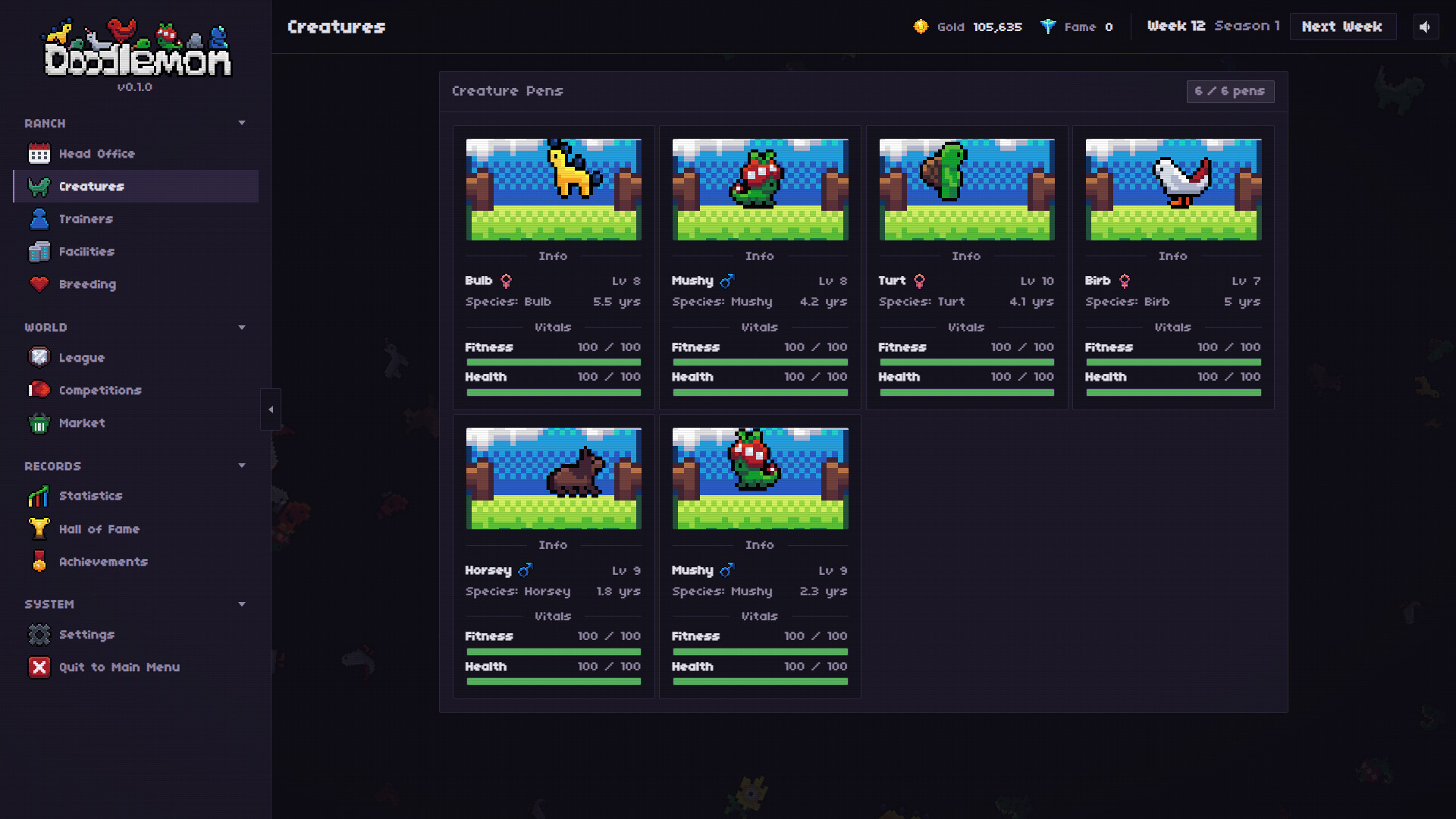Open the Trainers page
The width and height of the screenshot is (1456, 819).
pos(136,219)
